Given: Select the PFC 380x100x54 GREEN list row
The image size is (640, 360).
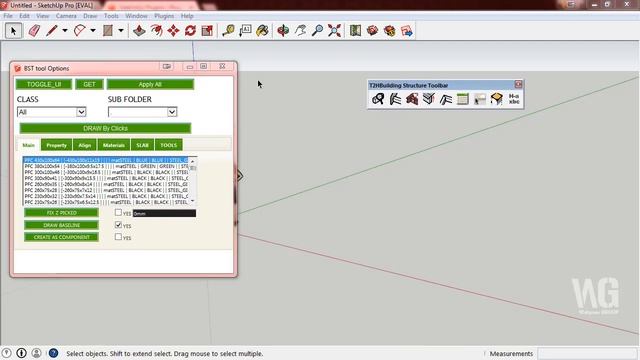Looking at the screenshot, I should point(106,166).
